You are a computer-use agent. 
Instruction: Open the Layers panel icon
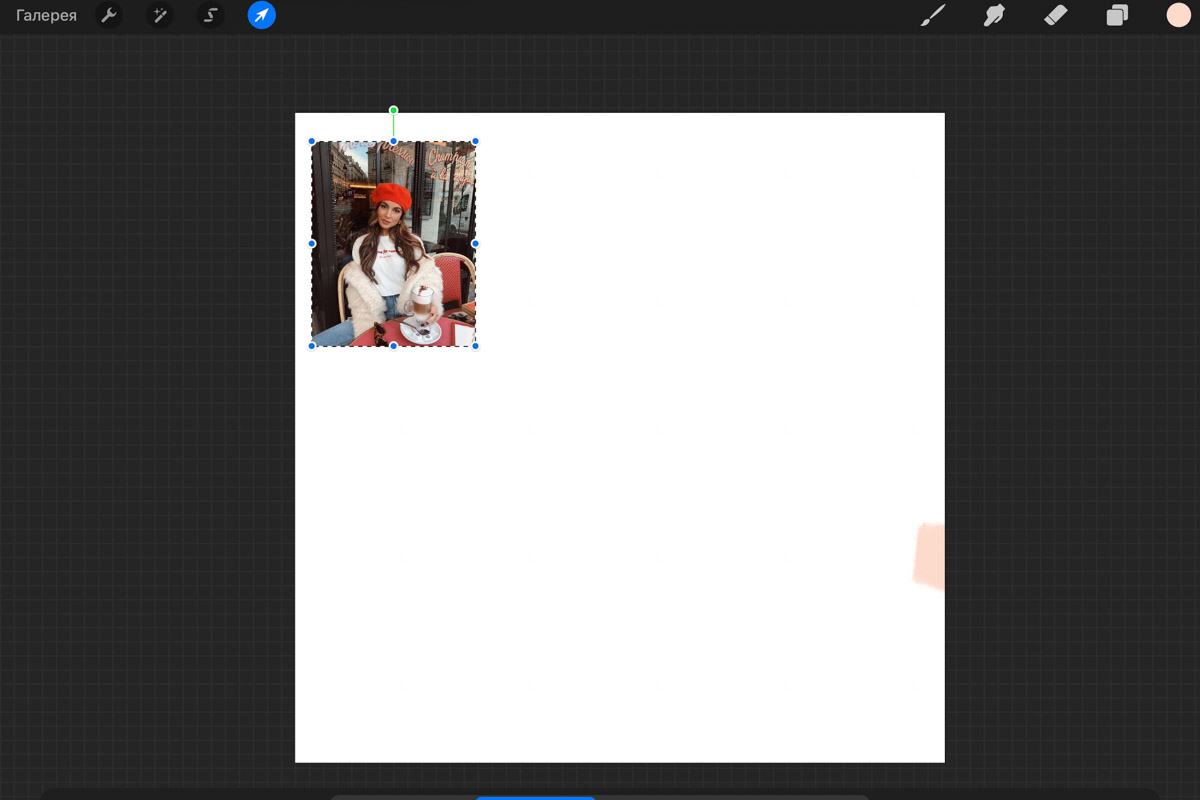coord(1117,16)
